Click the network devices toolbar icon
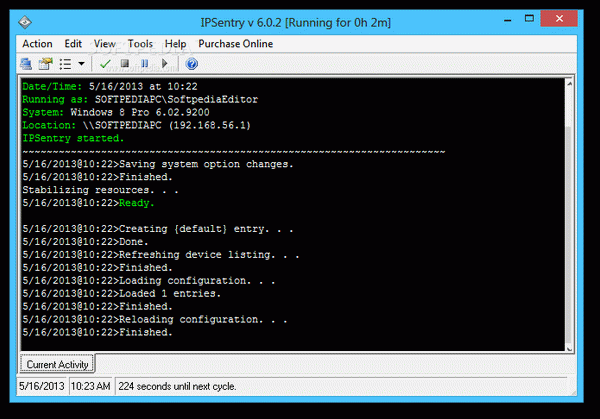The height and width of the screenshot is (419, 600). (x=26, y=64)
